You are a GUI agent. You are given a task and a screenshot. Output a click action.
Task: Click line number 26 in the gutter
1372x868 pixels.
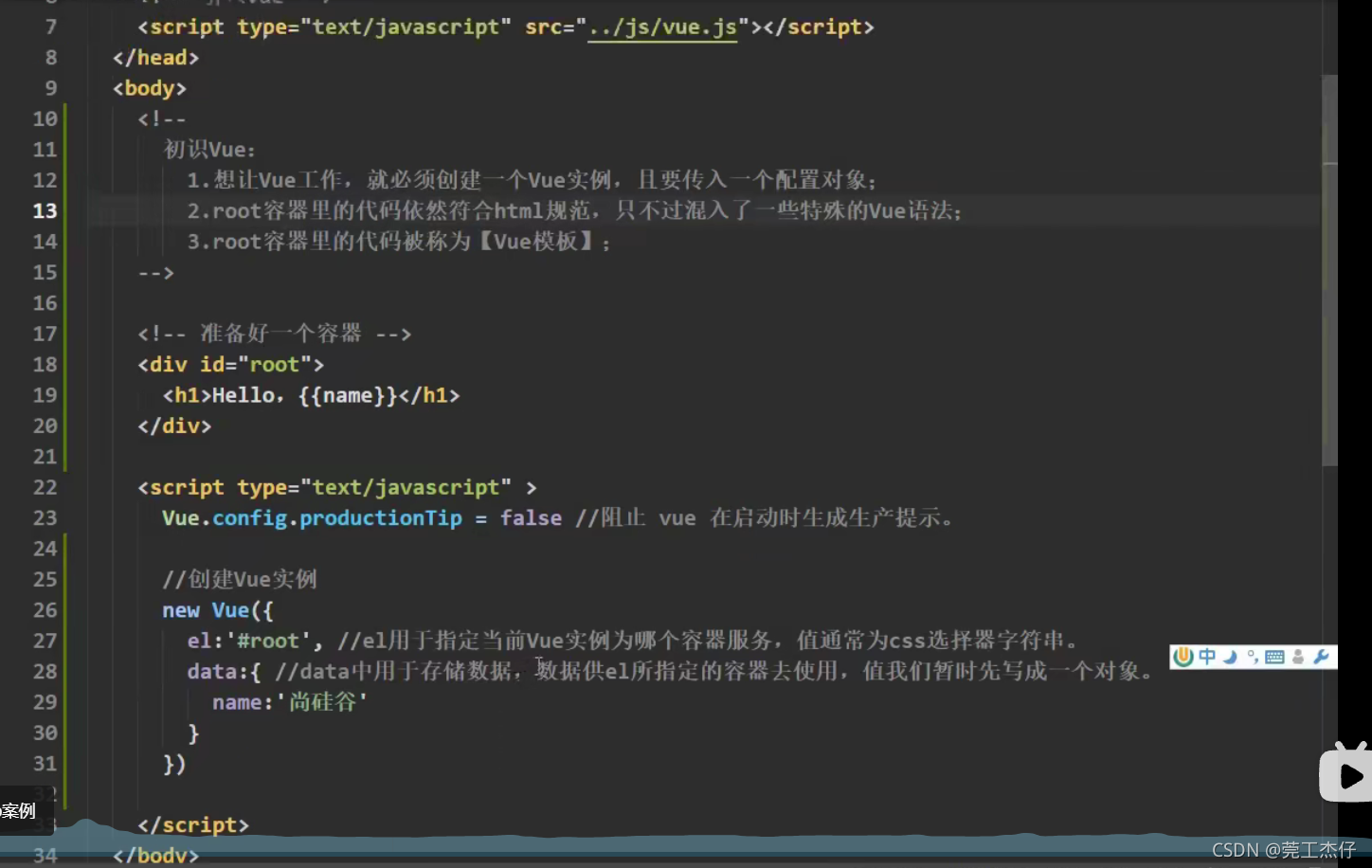coord(45,610)
